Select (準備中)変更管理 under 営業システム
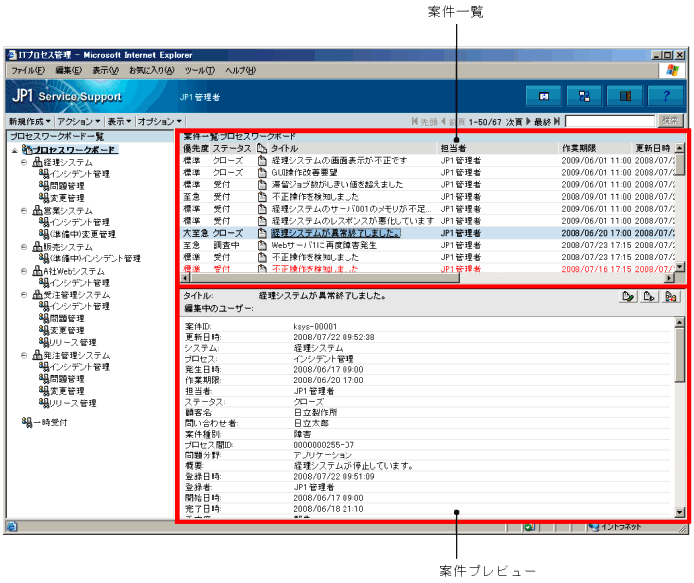 click(77, 234)
